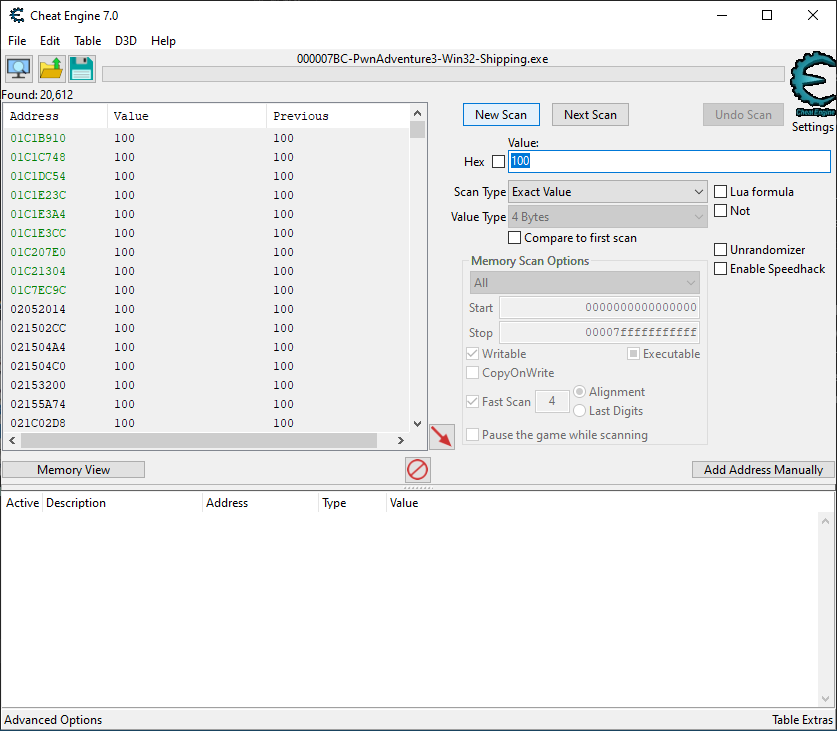
Task: Select the Alignment radio button
Action: (x=580, y=392)
